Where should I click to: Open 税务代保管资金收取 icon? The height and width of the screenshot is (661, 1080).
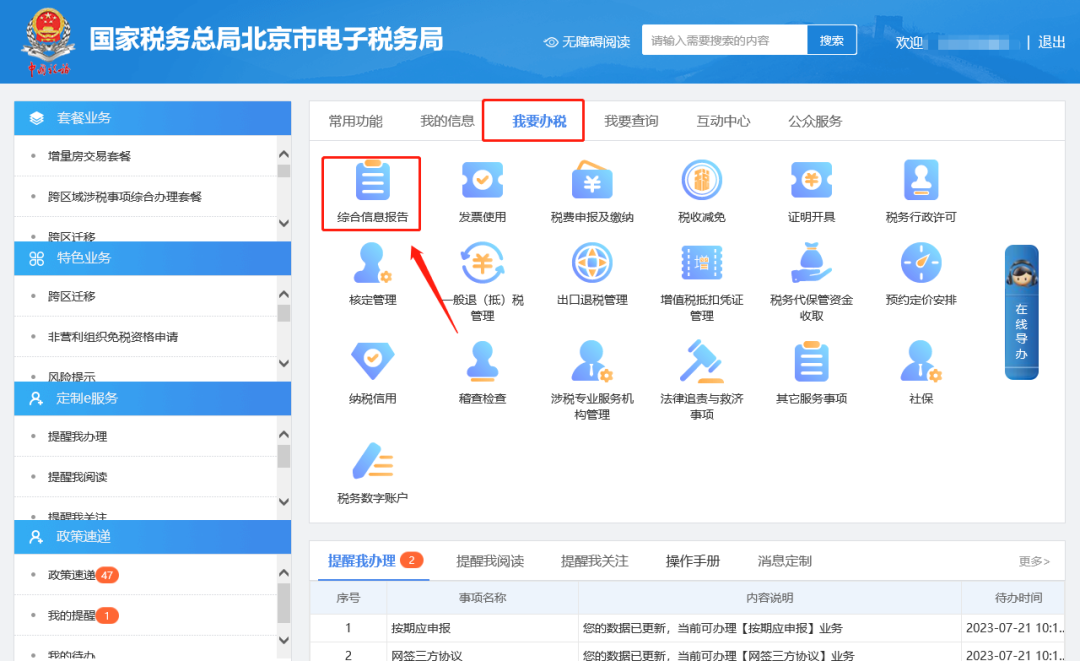click(x=811, y=263)
